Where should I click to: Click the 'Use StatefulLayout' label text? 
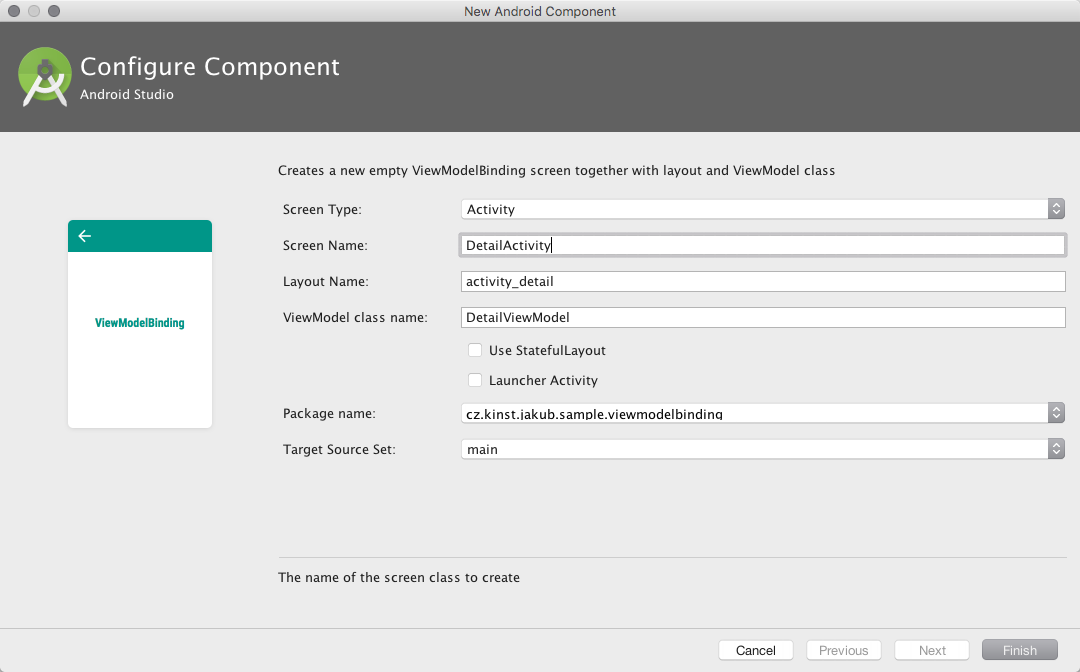click(547, 350)
